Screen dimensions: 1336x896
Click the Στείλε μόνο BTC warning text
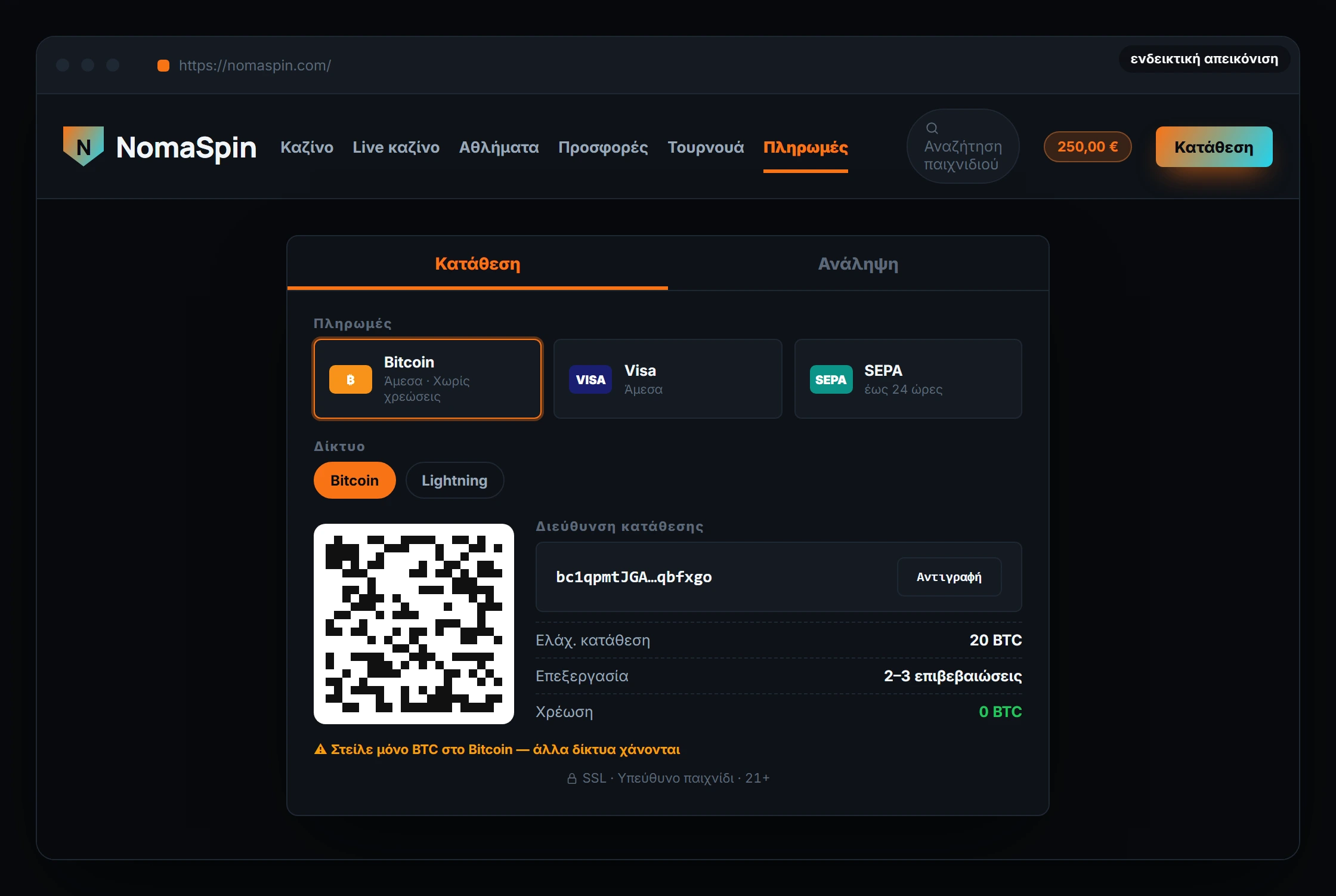(x=505, y=749)
